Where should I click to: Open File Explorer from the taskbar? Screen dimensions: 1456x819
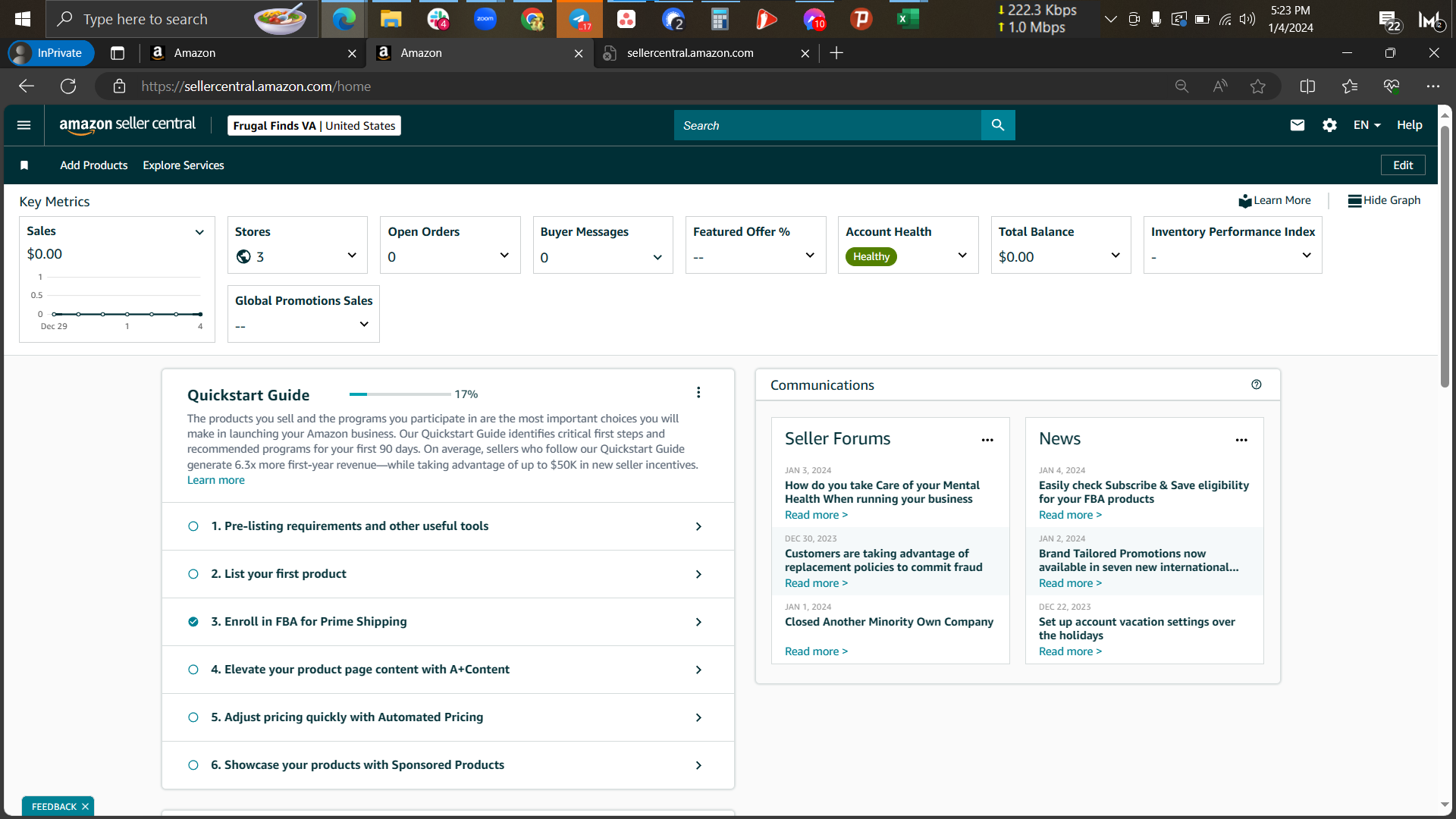pos(391,19)
